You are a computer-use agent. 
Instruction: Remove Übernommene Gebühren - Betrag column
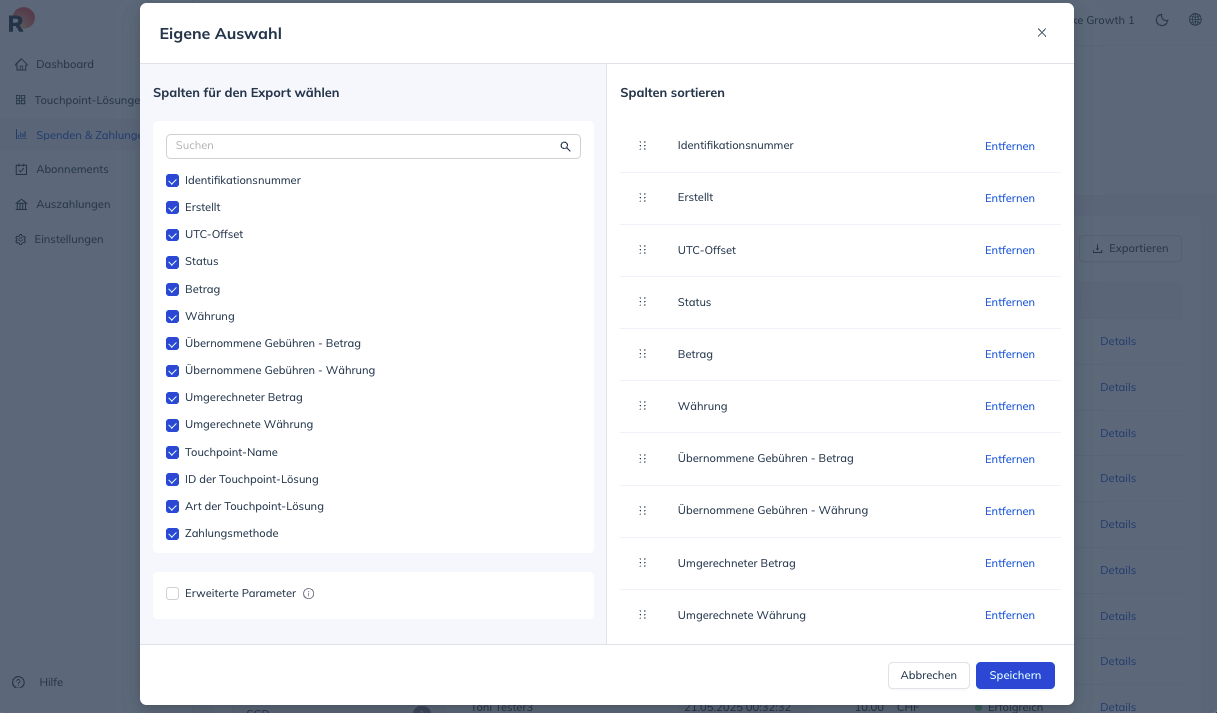click(1009, 459)
